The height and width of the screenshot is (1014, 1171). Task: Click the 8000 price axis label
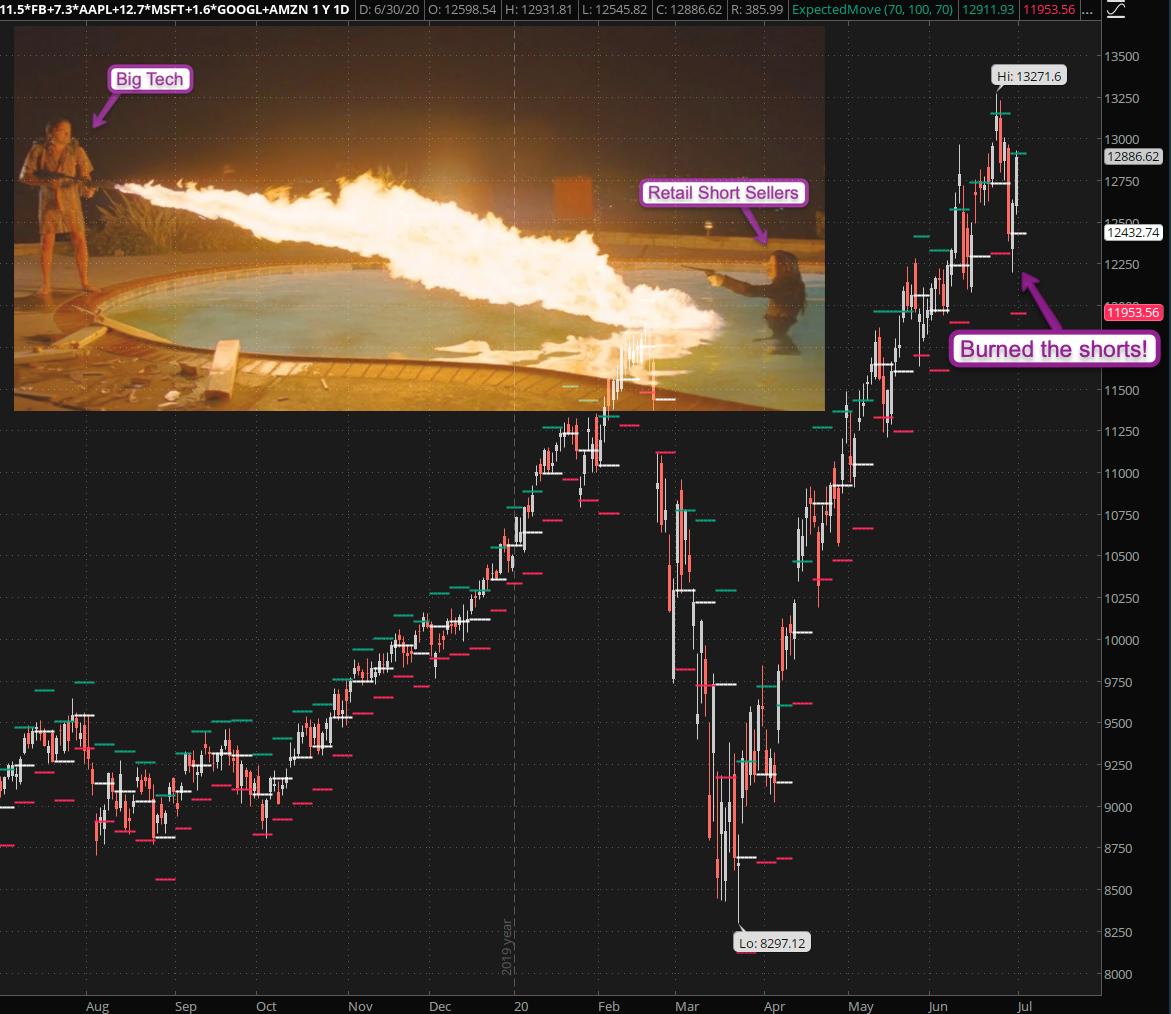1119,974
